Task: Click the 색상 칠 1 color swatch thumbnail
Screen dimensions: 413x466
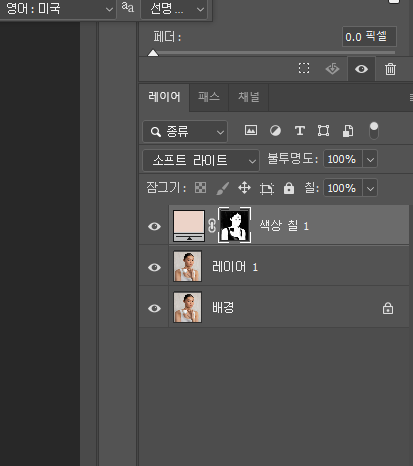Action: [x=189, y=226]
